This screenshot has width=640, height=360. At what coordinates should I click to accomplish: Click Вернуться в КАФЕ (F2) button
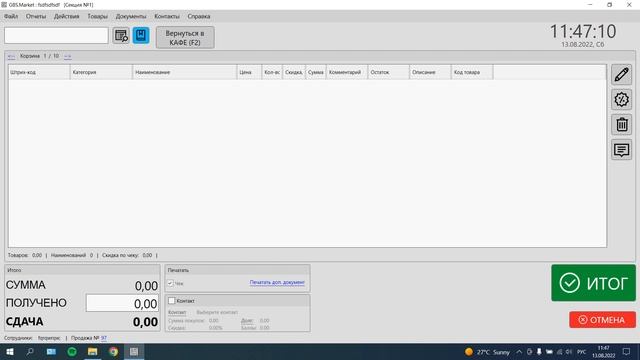185,38
